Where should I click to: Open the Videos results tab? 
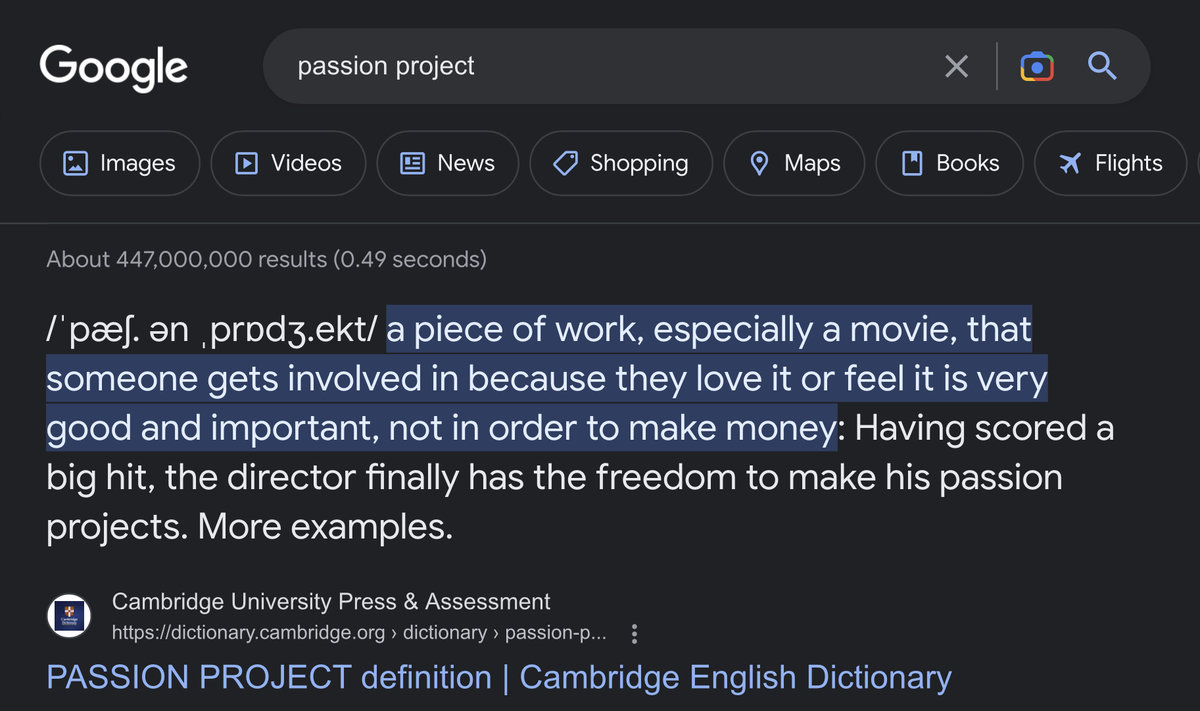point(288,163)
